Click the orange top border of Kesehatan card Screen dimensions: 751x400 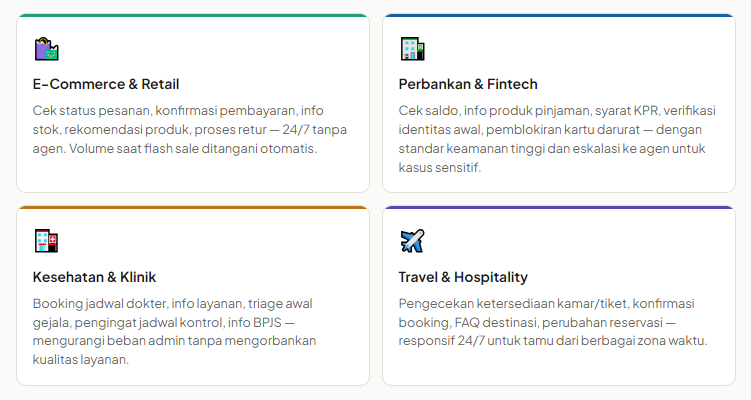coord(193,208)
